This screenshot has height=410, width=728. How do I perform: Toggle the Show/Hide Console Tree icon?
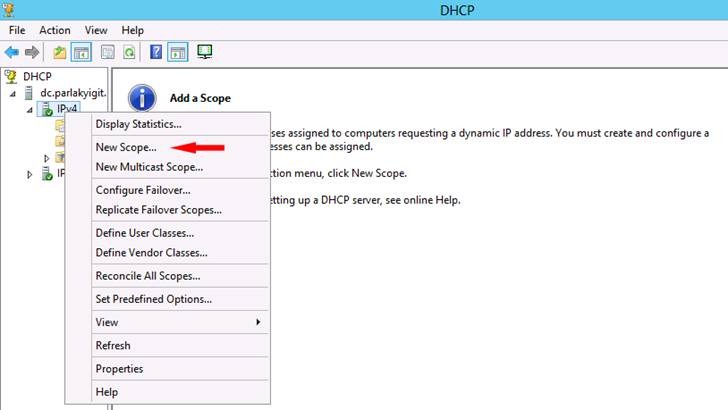81,51
